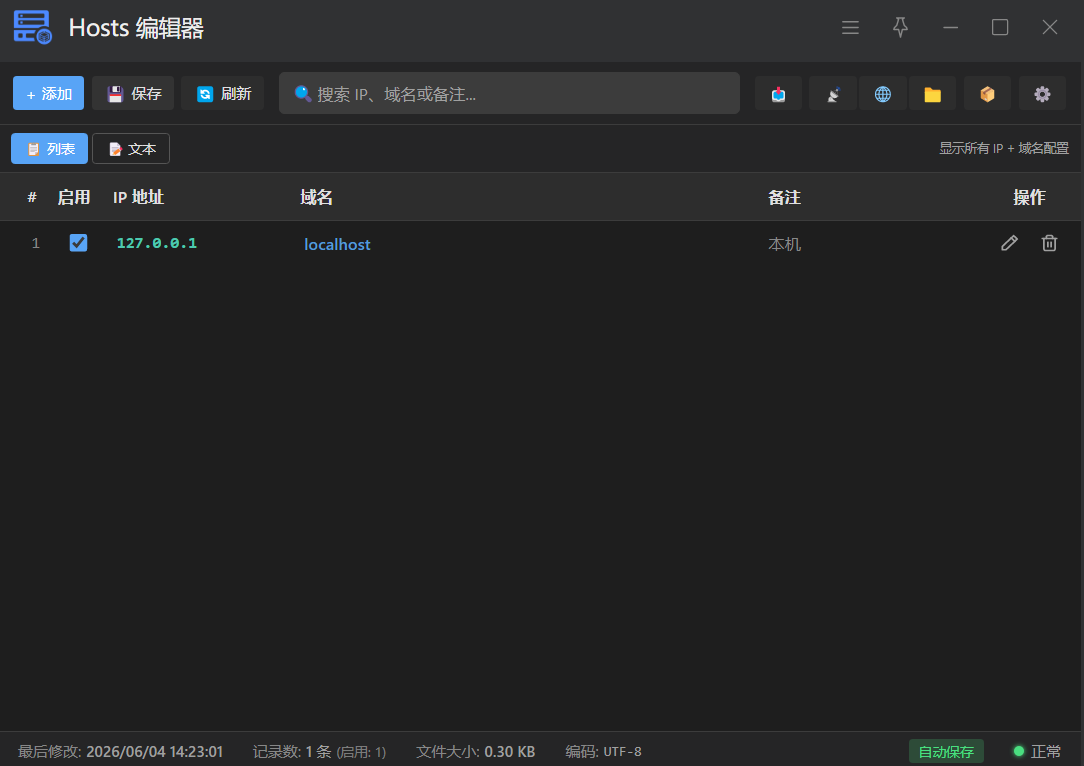1084x766 pixels.
Task: Click the IP 地址 column header
Action: pyautogui.click(x=138, y=197)
